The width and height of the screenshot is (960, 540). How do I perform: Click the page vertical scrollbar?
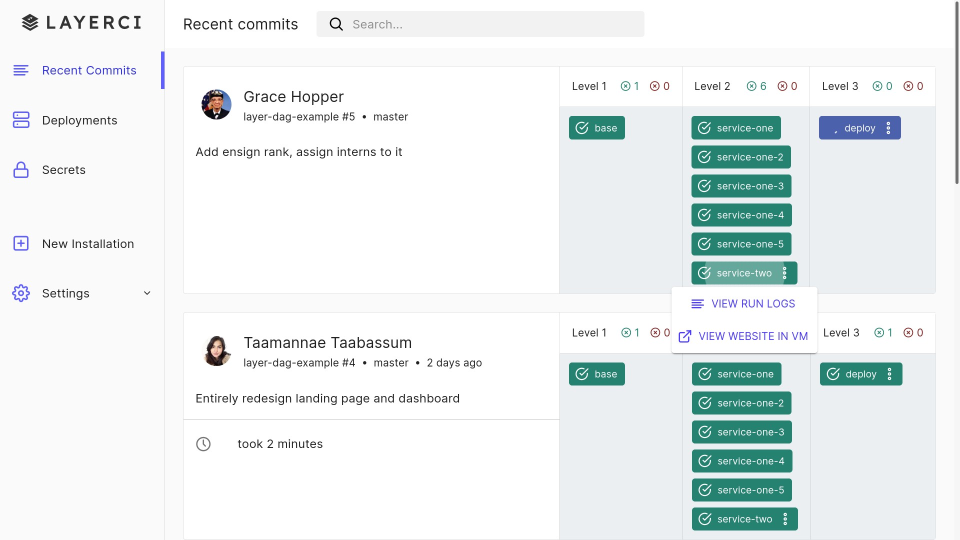pos(957,92)
